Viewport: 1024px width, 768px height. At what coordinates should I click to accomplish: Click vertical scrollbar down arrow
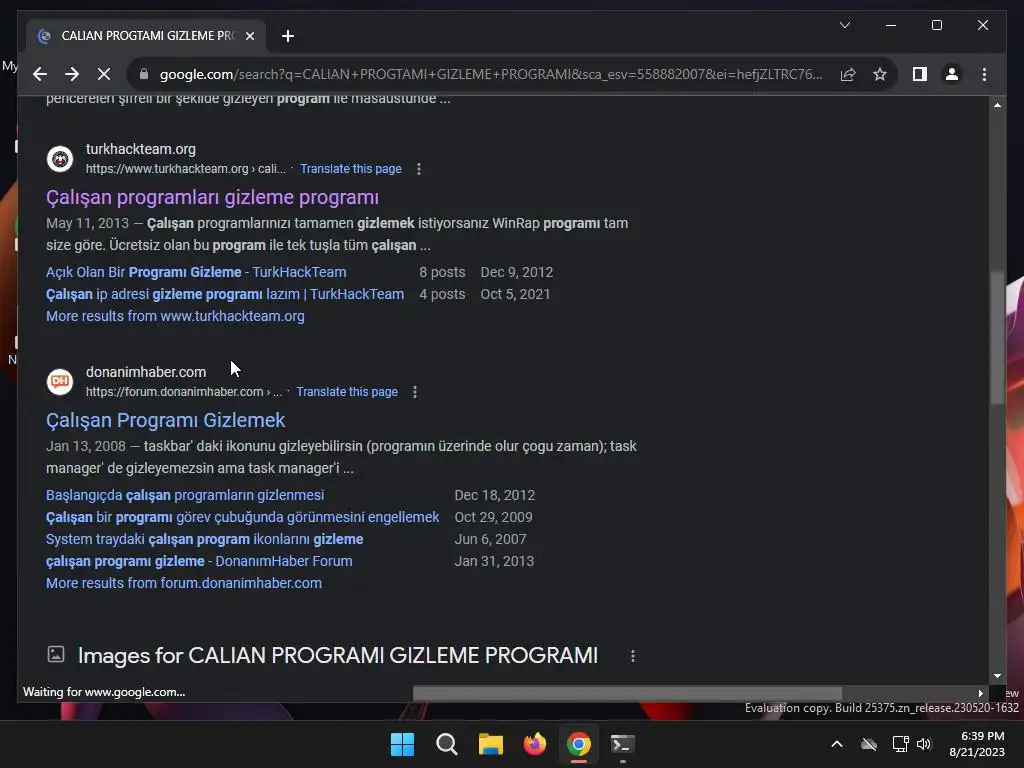(x=997, y=677)
